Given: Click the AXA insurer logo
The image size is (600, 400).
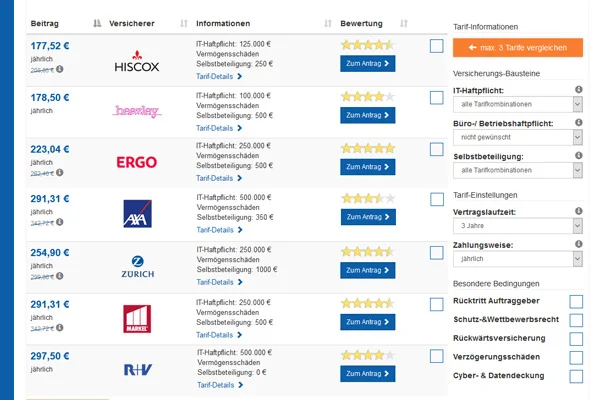Looking at the screenshot, I should [137, 214].
